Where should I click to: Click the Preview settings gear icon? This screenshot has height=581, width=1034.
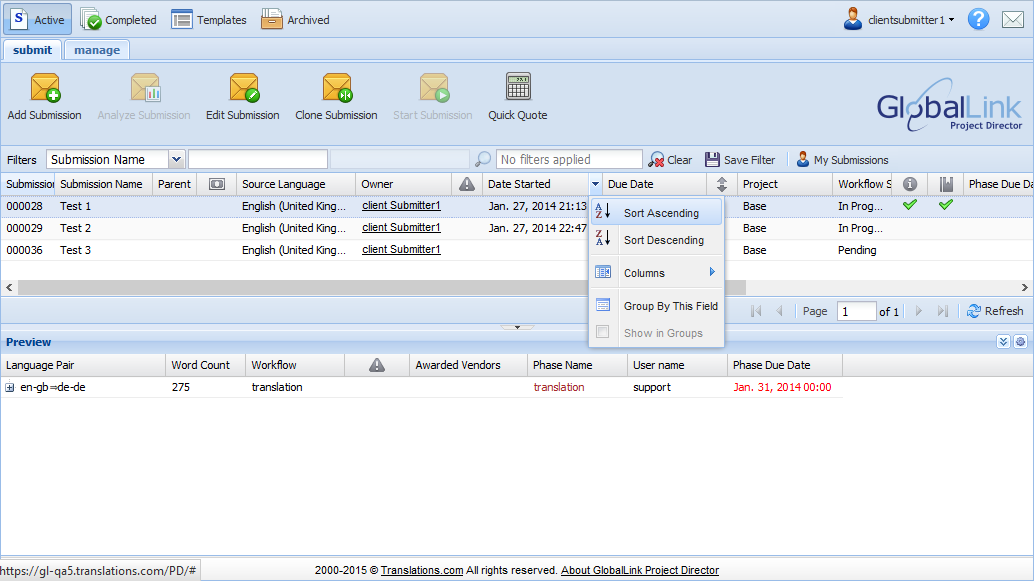click(1020, 342)
